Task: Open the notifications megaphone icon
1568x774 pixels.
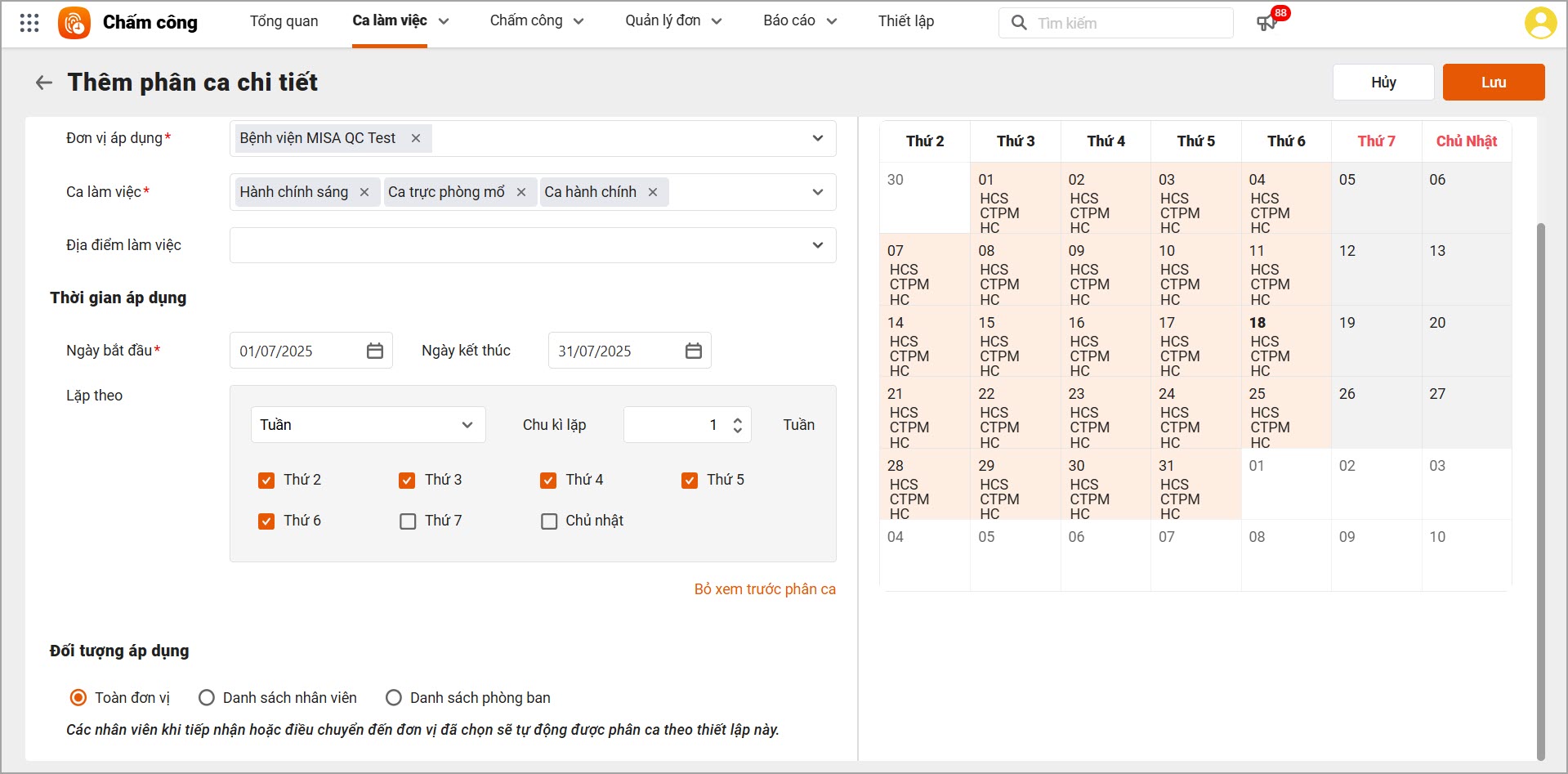Action: click(x=1266, y=23)
